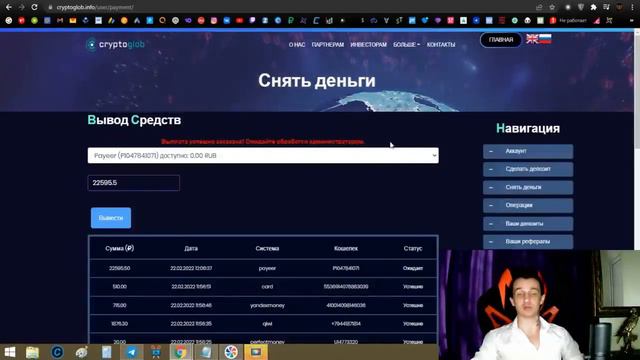Image resolution: width=640 pixels, height=360 pixels.
Task: Click the 'Статус' column header
Action: pyautogui.click(x=413, y=248)
